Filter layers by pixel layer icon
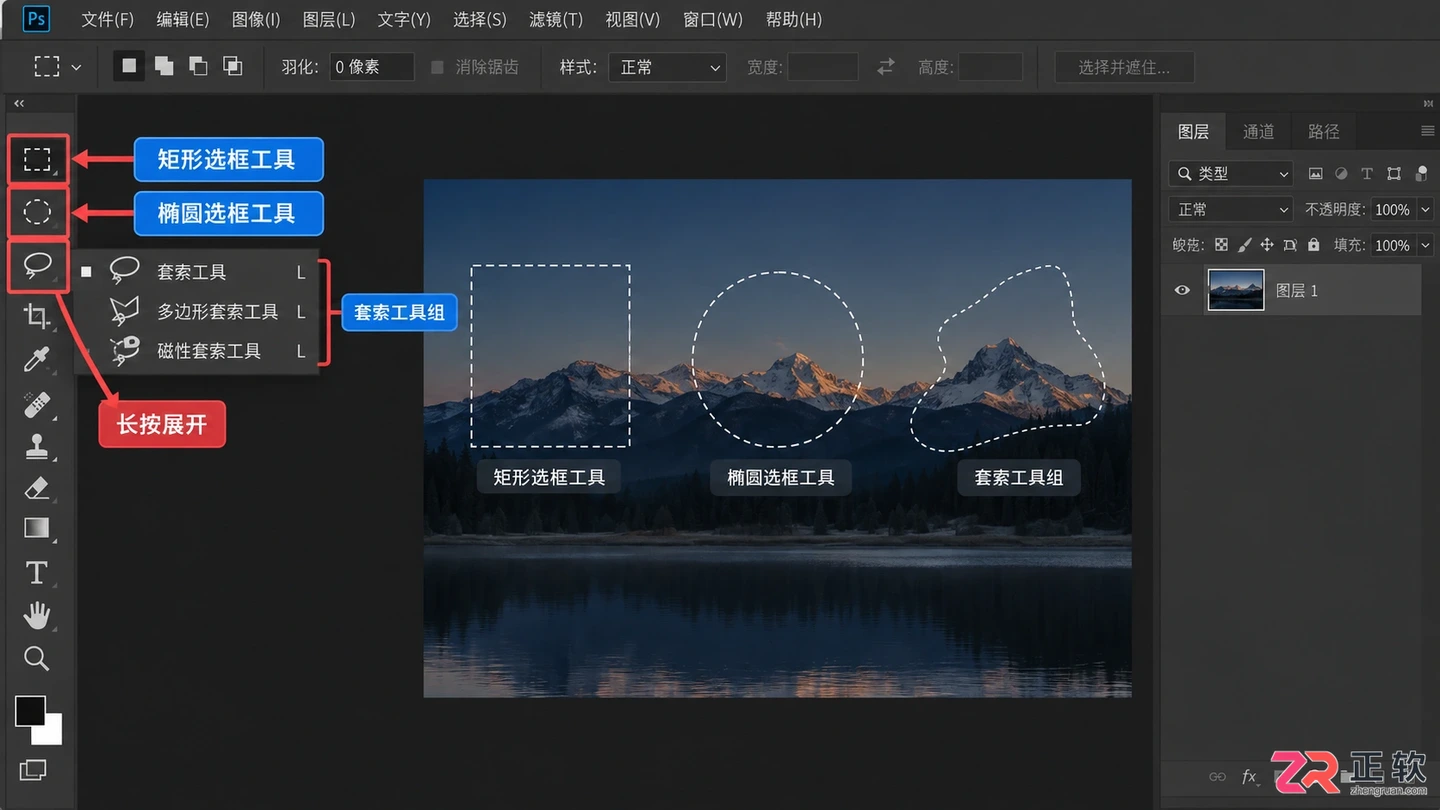 [x=1315, y=174]
